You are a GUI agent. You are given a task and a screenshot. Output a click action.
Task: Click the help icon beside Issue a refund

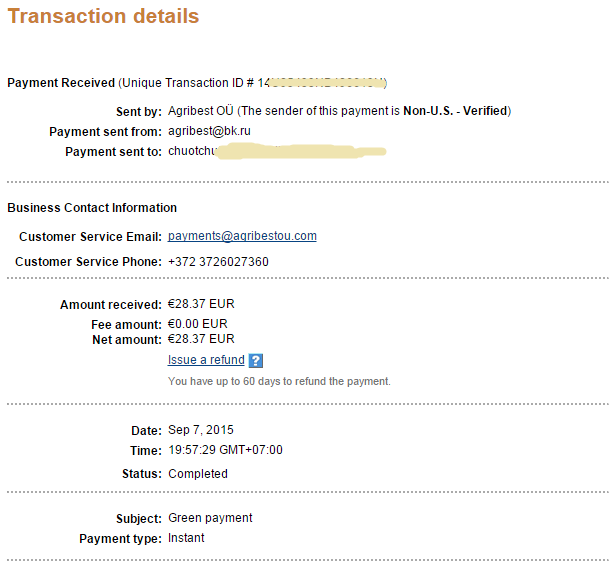(x=256, y=361)
